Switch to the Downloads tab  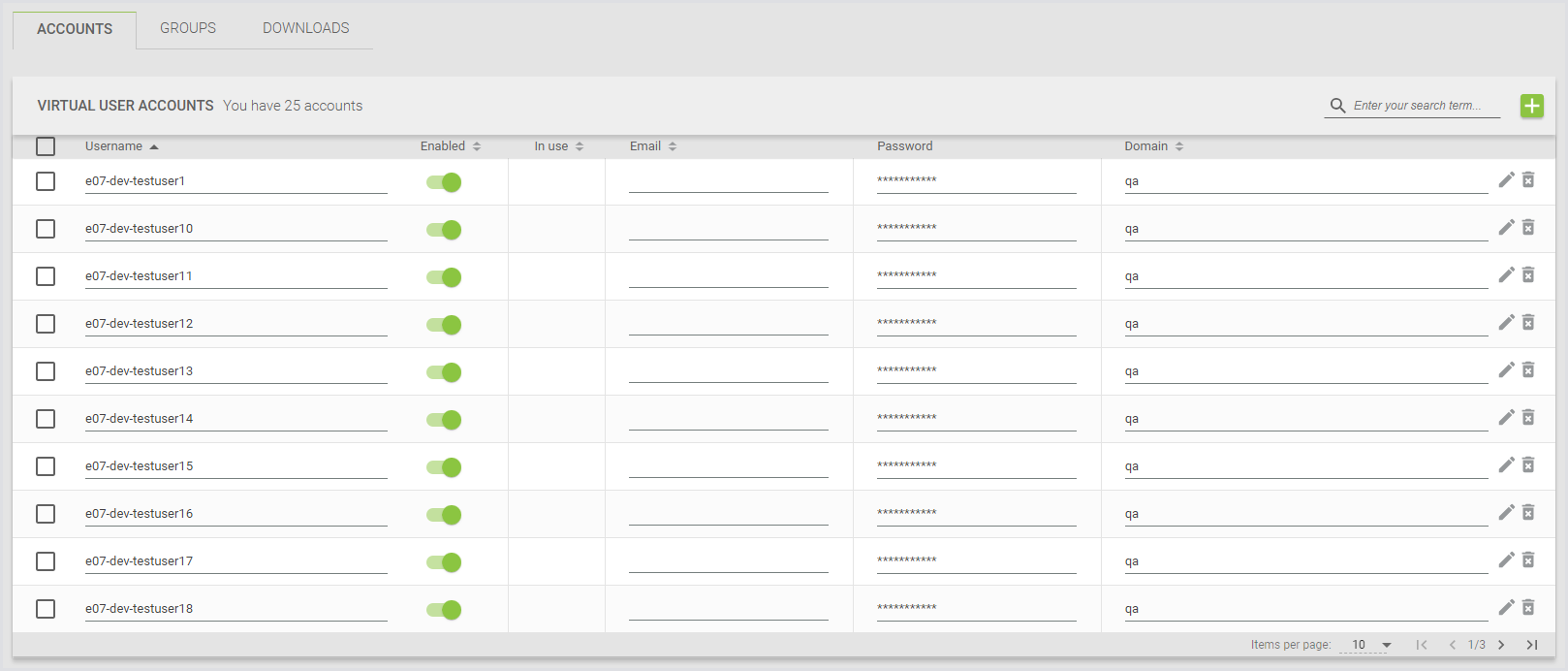point(306,28)
